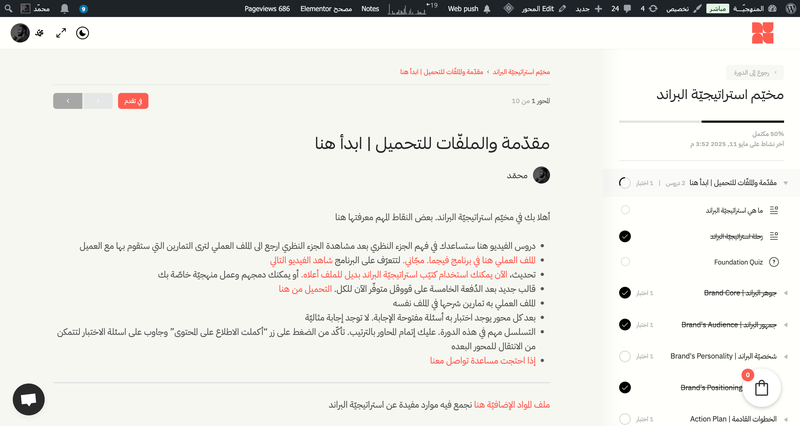Click the pageviews sparkline chart
This screenshot has width=800, height=426.
(x=407, y=9)
